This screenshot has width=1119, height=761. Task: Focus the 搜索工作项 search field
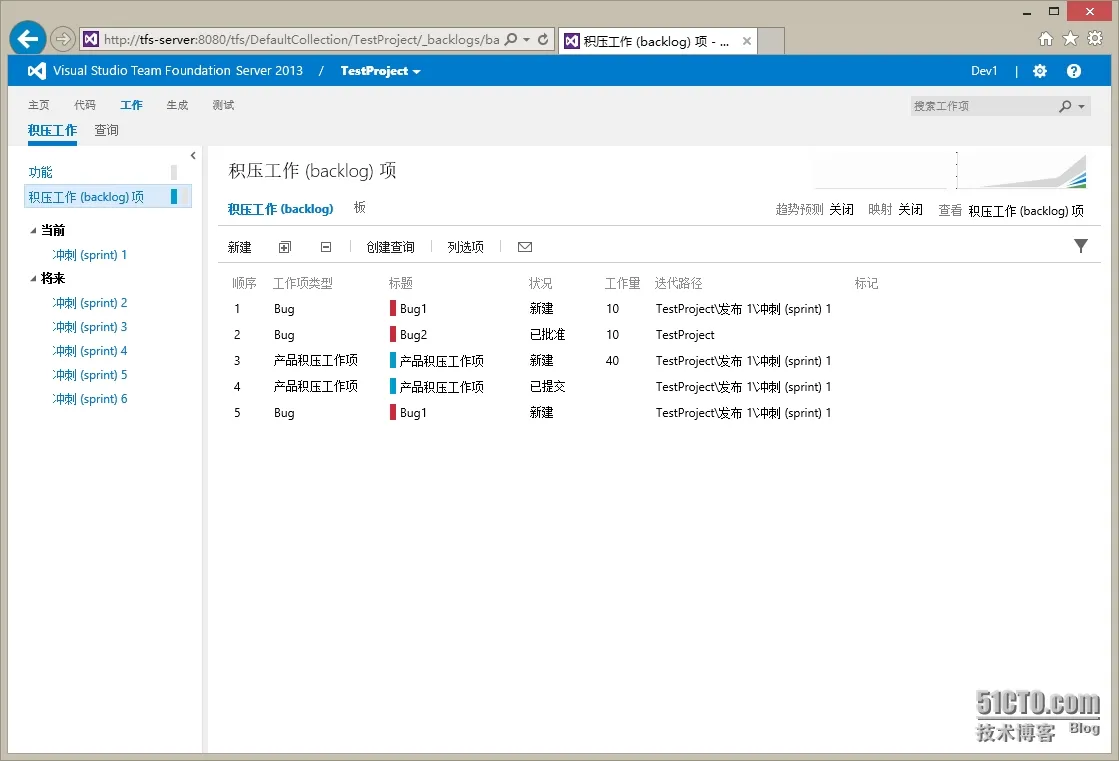point(984,106)
